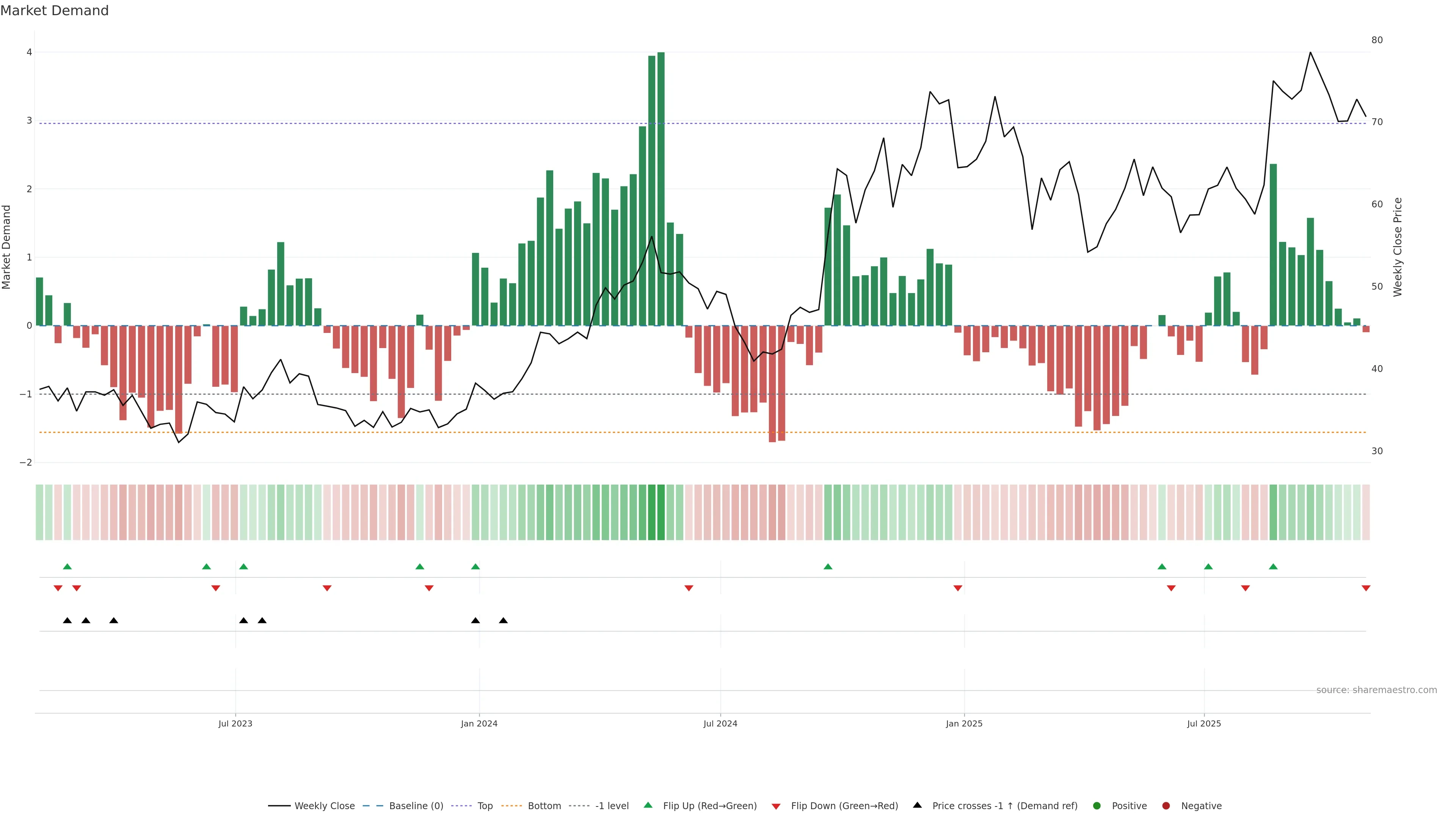Click the Jul 2025 x-axis label
The width and height of the screenshot is (1456, 819).
coord(1204,723)
